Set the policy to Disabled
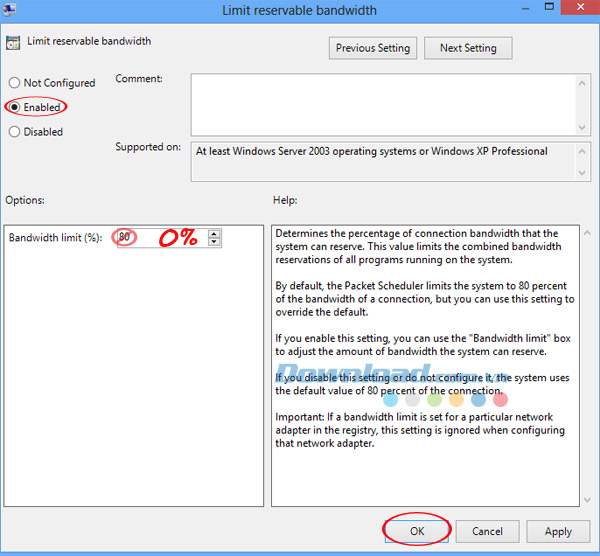Image resolution: width=600 pixels, height=556 pixels. (15, 132)
